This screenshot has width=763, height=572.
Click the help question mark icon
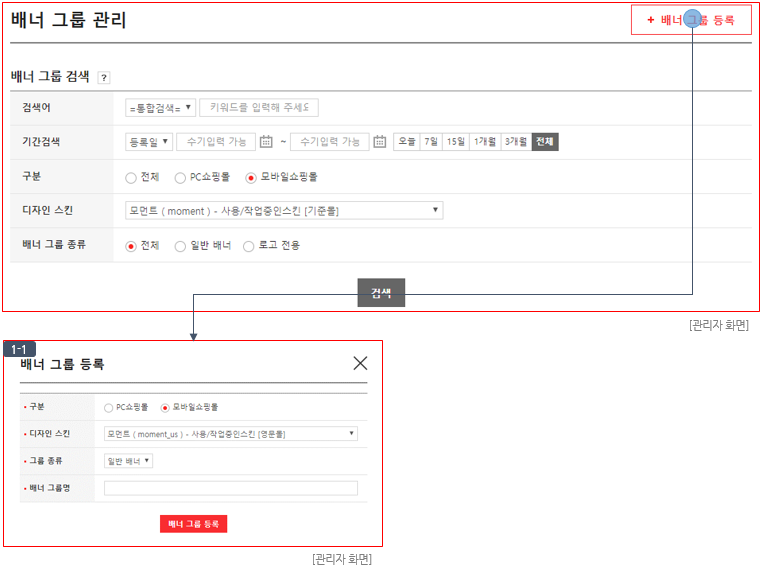click(x=104, y=78)
